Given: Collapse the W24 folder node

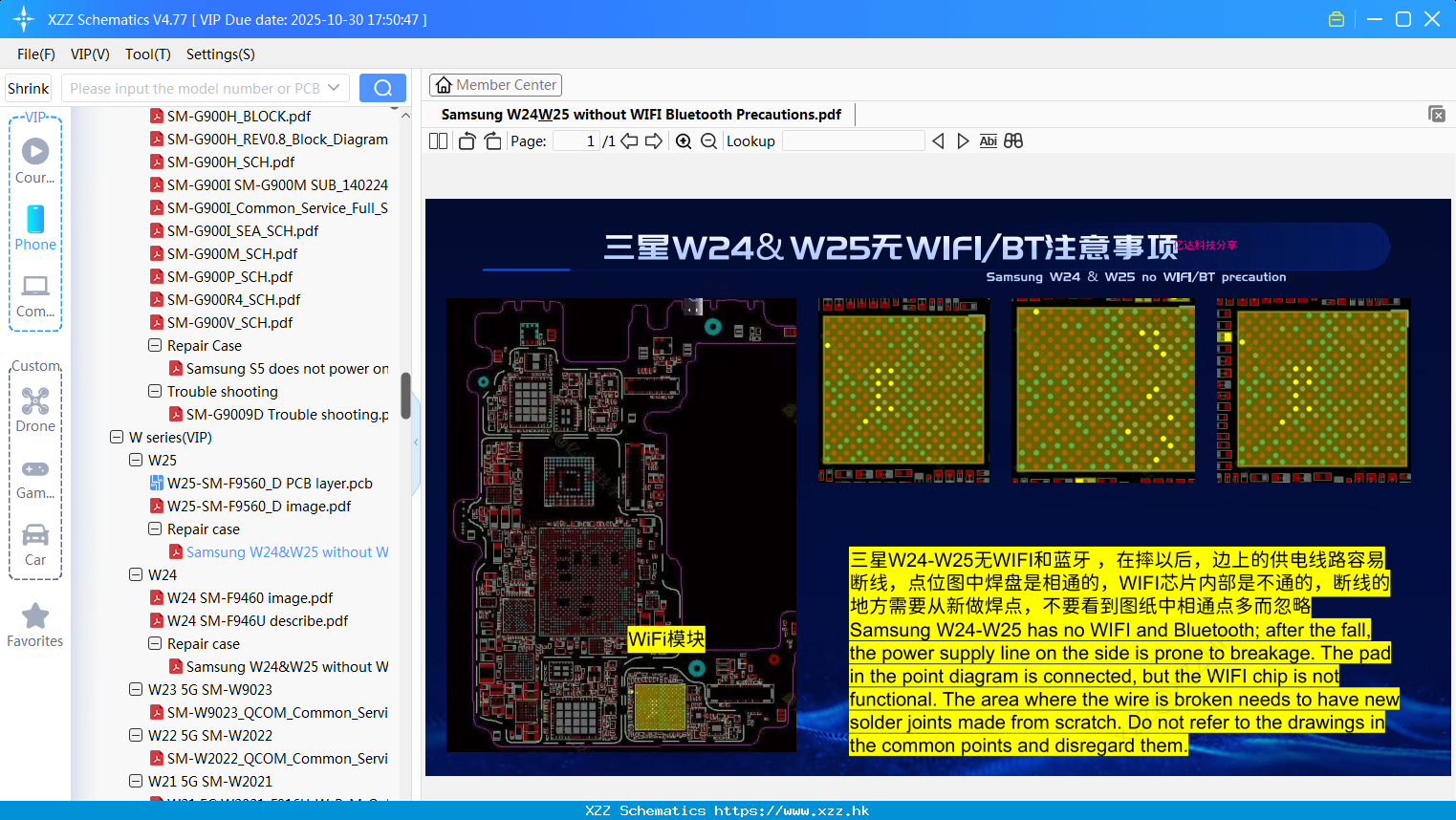Looking at the screenshot, I should coord(136,575).
